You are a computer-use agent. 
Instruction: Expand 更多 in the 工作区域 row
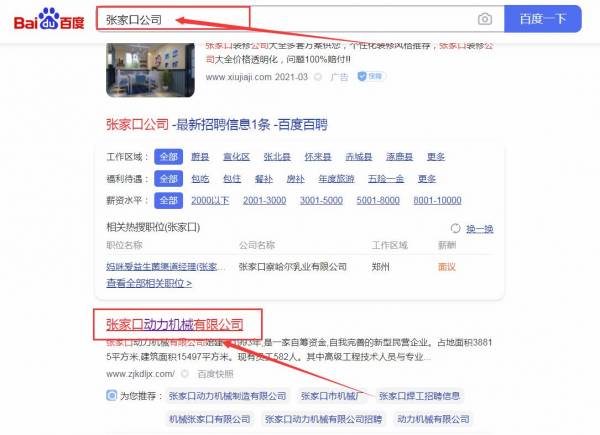coord(436,157)
